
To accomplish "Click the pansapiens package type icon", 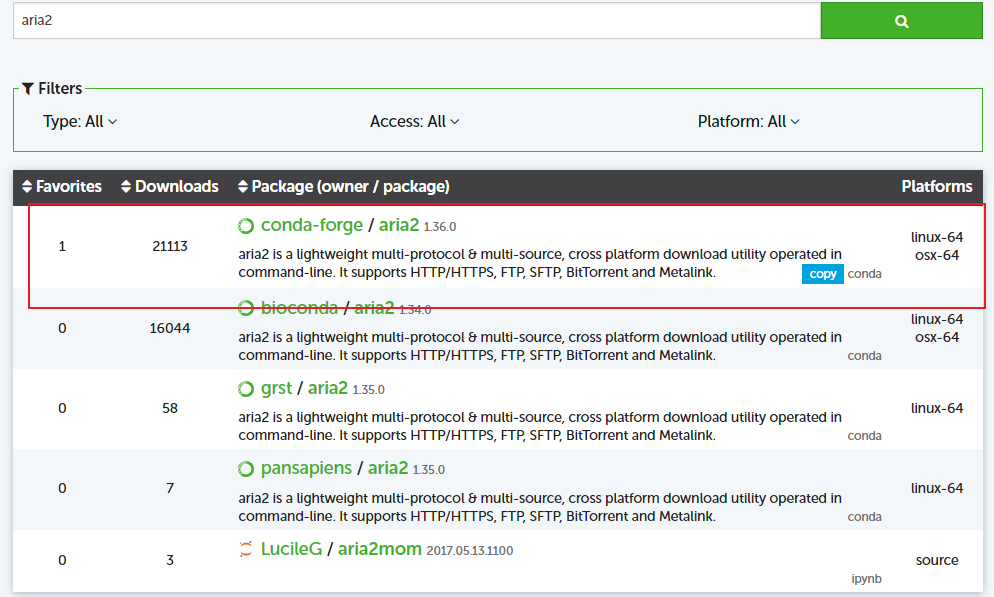I will tap(246, 469).
